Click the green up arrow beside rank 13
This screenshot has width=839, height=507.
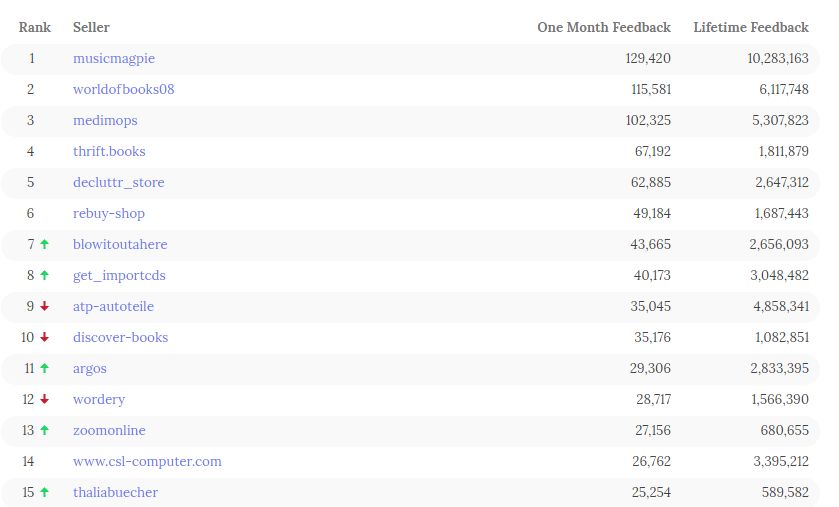44,430
